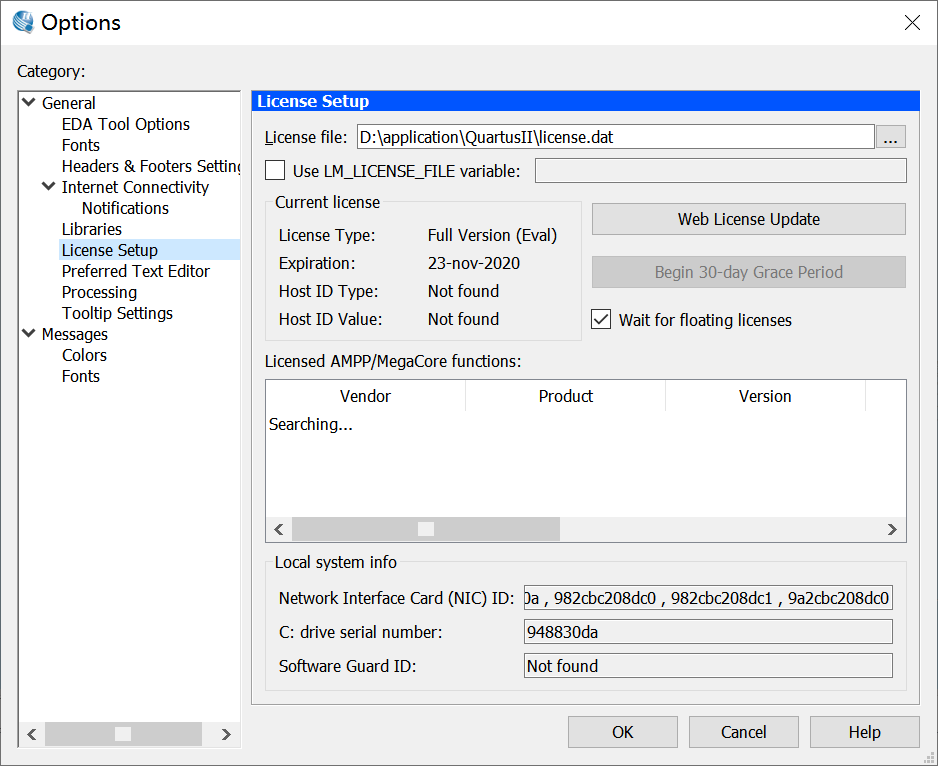The width and height of the screenshot is (938, 766).
Task: Select Preferred Text Editor settings
Action: 135,271
